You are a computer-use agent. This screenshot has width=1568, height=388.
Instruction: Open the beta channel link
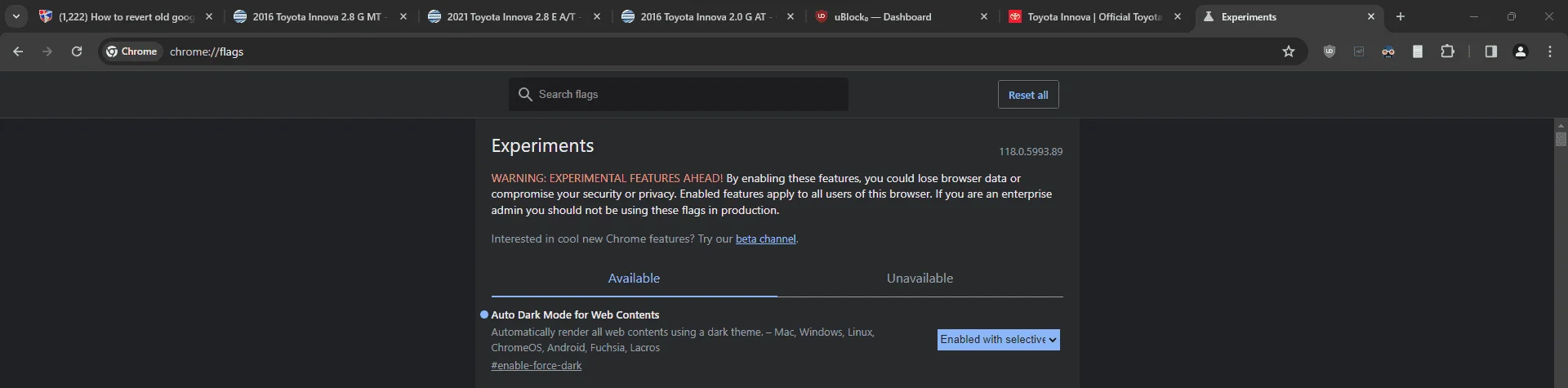pyautogui.click(x=765, y=239)
